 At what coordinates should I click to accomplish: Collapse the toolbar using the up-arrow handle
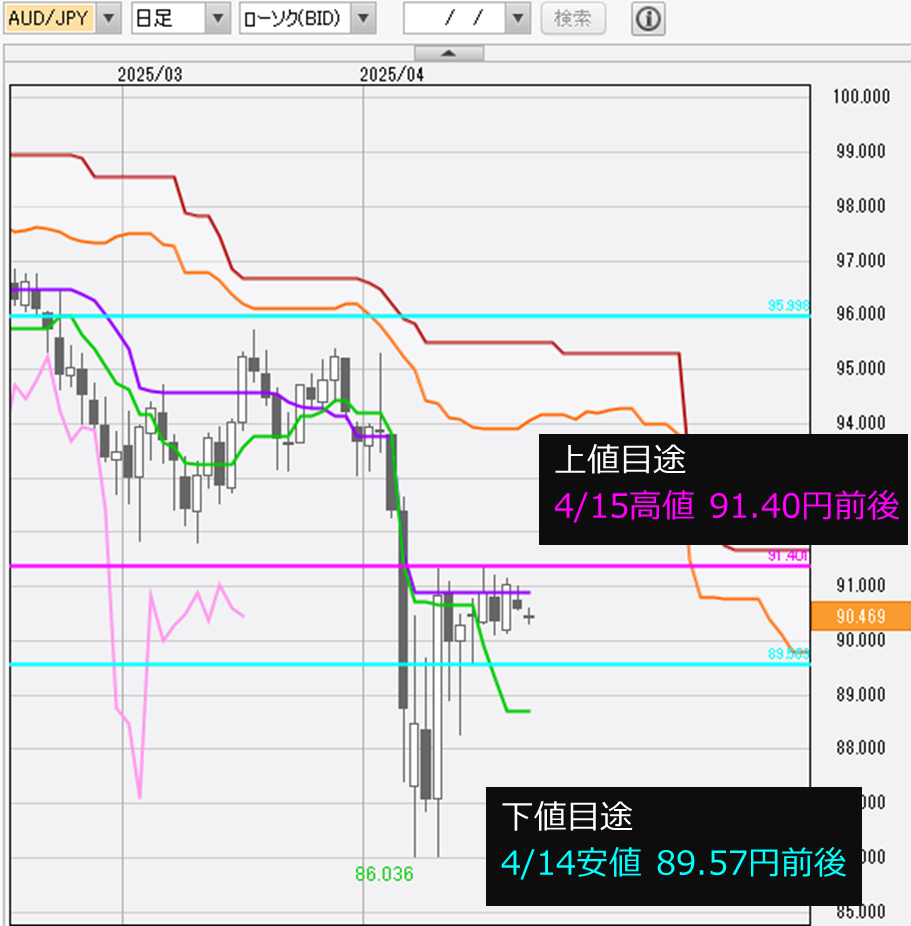[x=448, y=52]
